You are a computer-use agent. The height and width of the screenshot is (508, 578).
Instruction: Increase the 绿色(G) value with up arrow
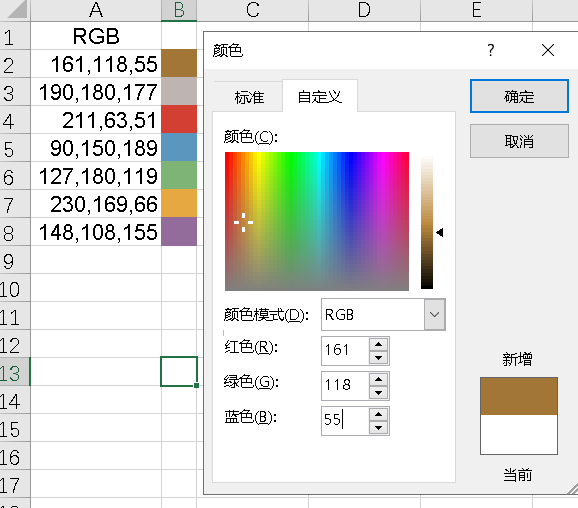click(x=379, y=380)
